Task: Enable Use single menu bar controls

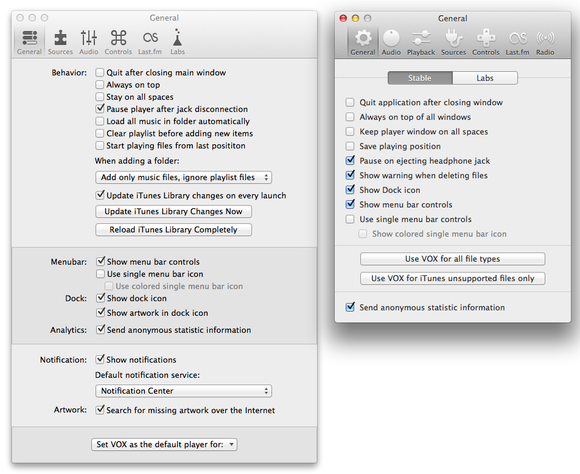Action: [350, 219]
